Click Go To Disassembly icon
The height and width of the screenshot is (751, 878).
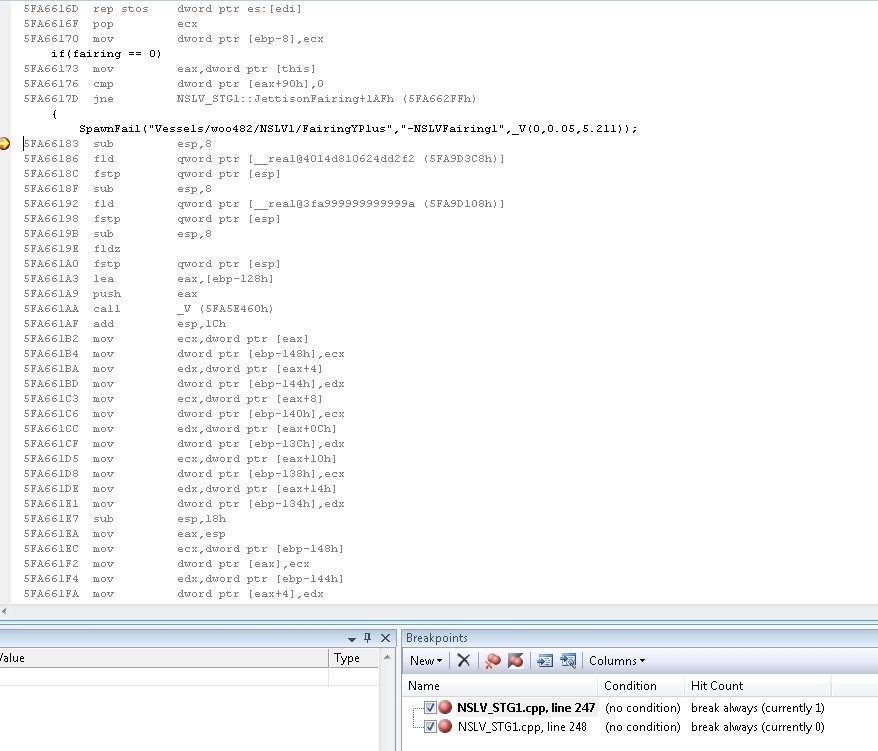568,661
